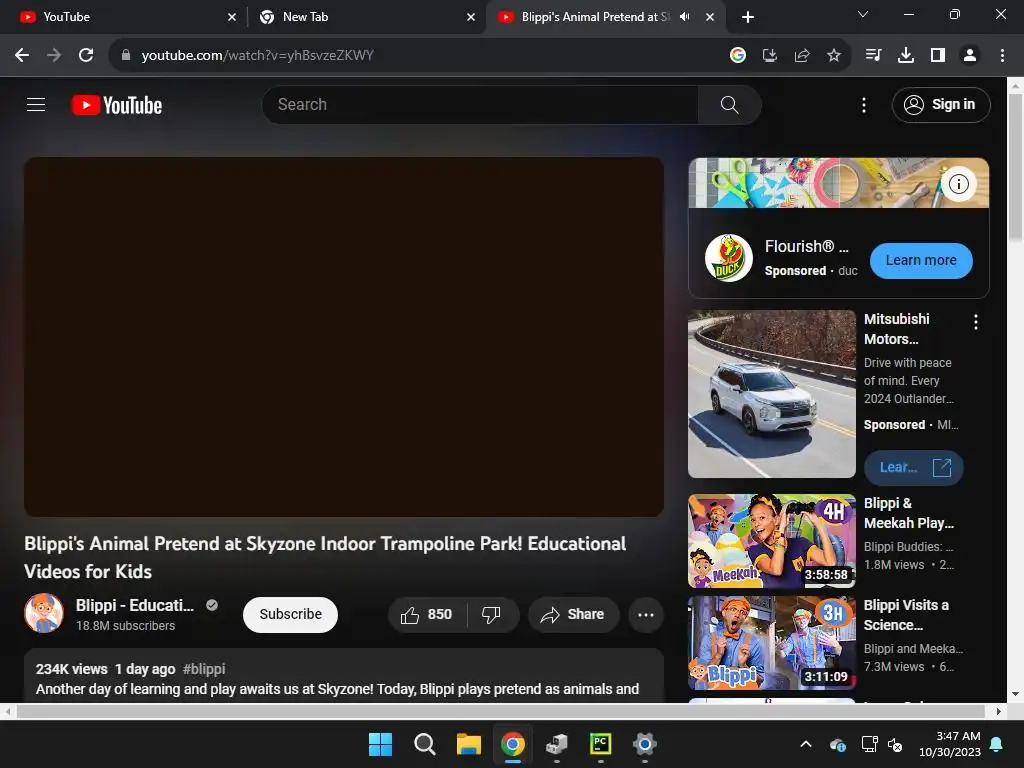1024x768 pixels.
Task: Open YouTube settings three-dot menu
Action: pyautogui.click(x=863, y=104)
